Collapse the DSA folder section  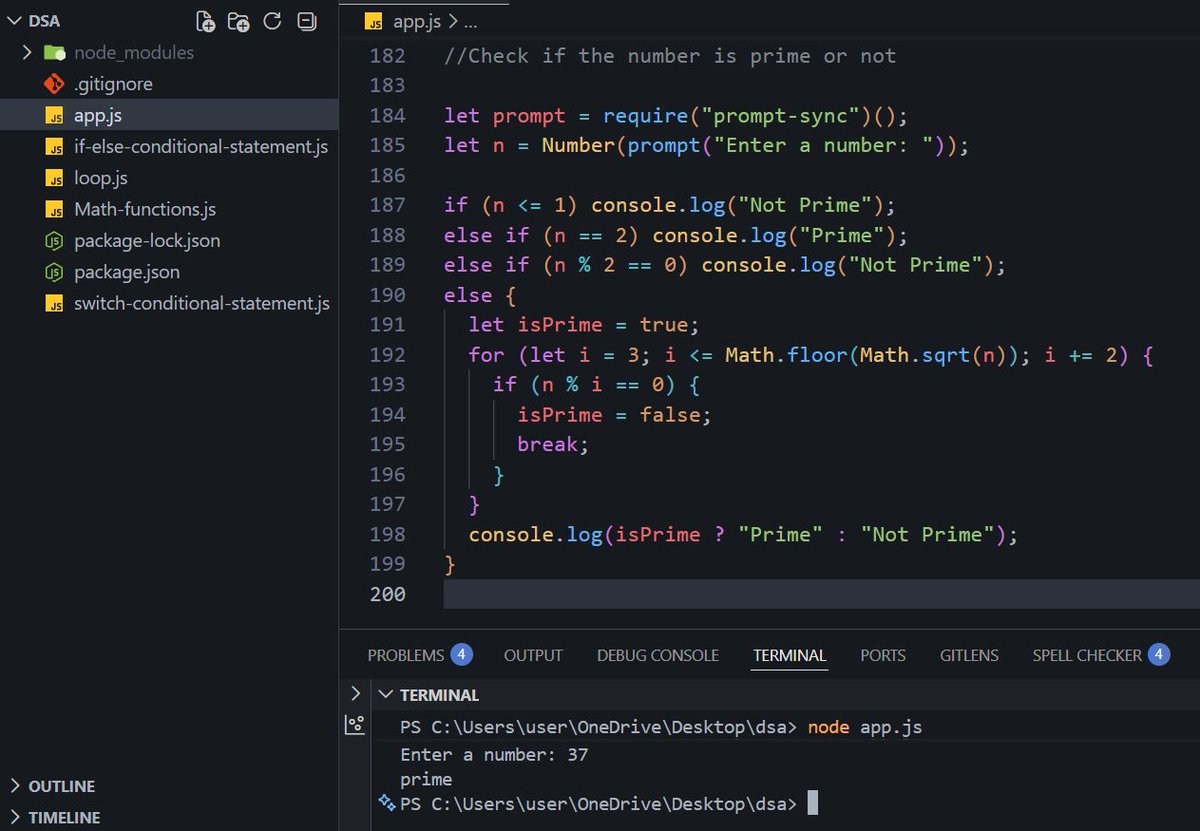[x=13, y=21]
